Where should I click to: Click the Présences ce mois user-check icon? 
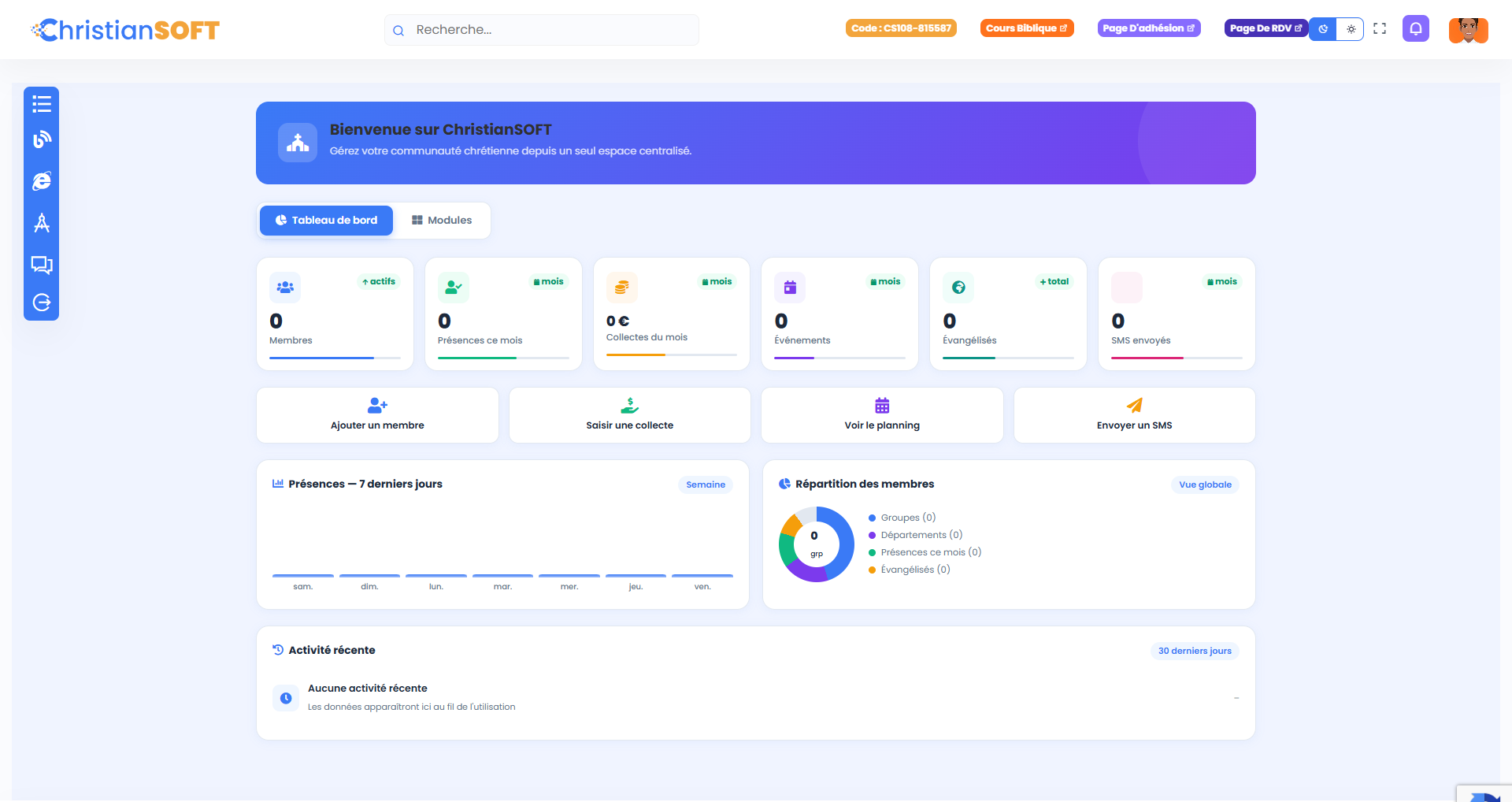[454, 288]
